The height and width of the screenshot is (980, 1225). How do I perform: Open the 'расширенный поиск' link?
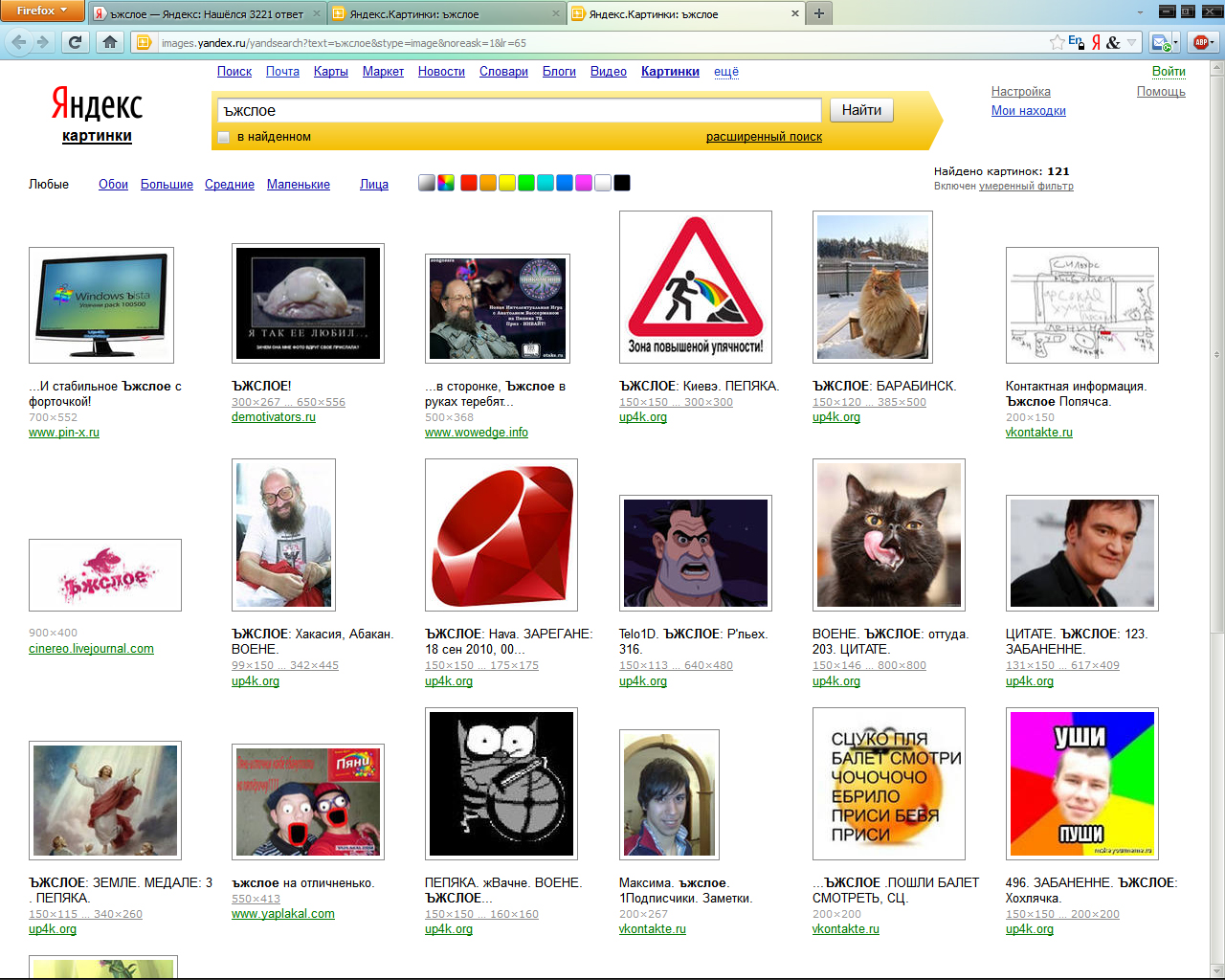pyautogui.click(x=764, y=137)
